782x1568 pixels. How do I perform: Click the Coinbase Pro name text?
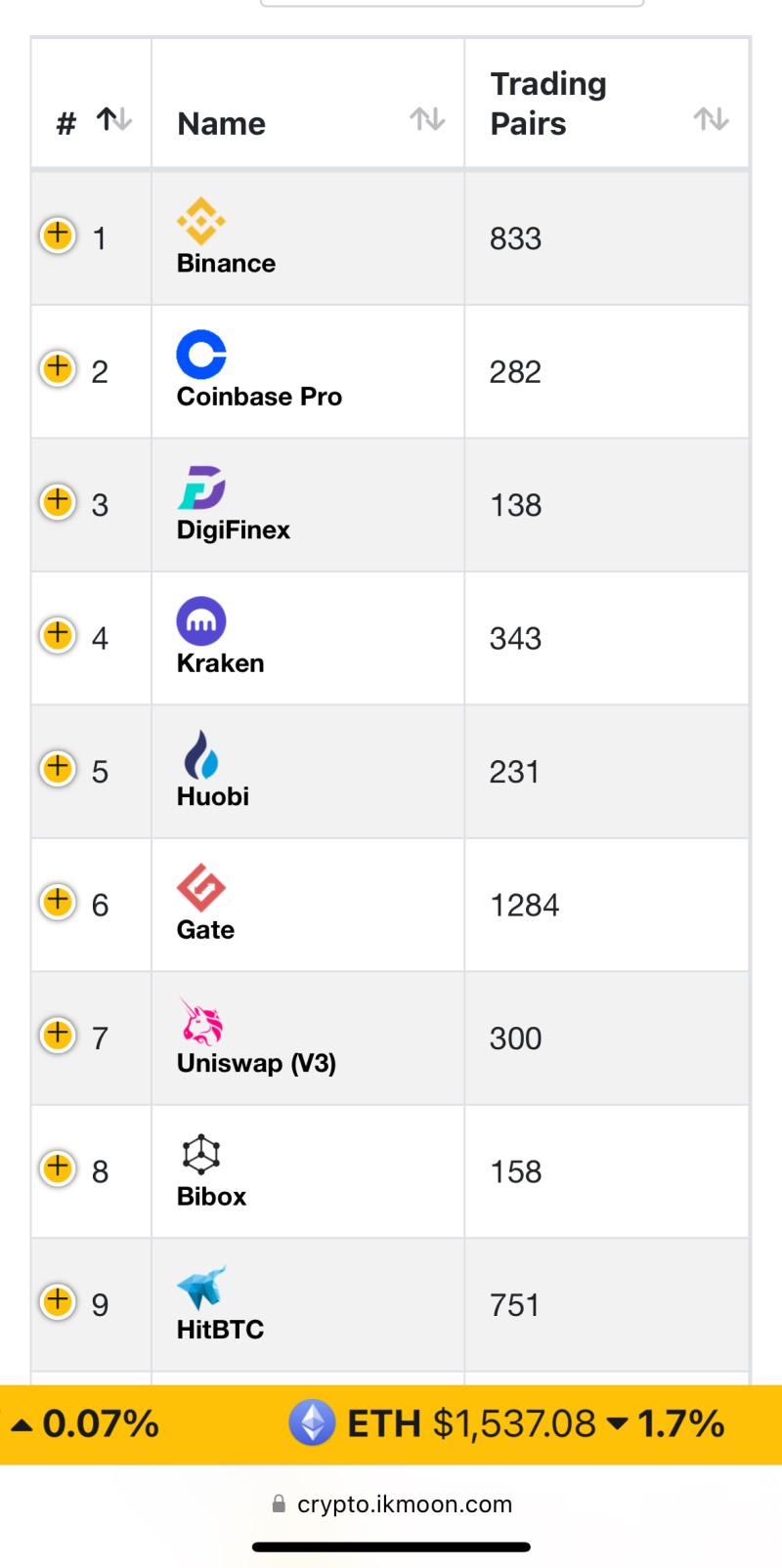tap(259, 397)
